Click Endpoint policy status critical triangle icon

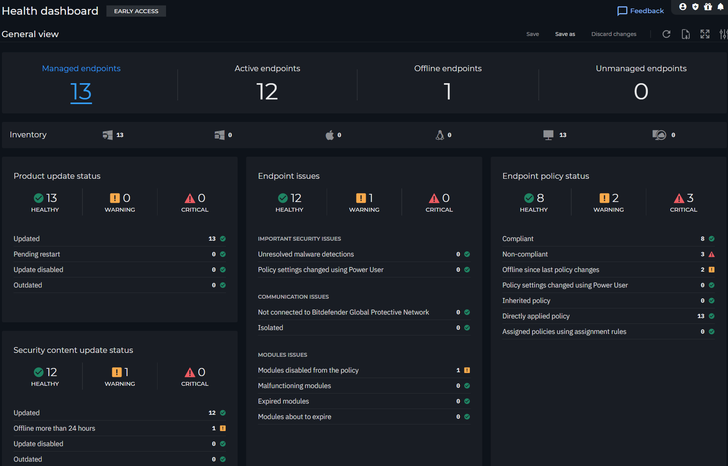[679, 198]
